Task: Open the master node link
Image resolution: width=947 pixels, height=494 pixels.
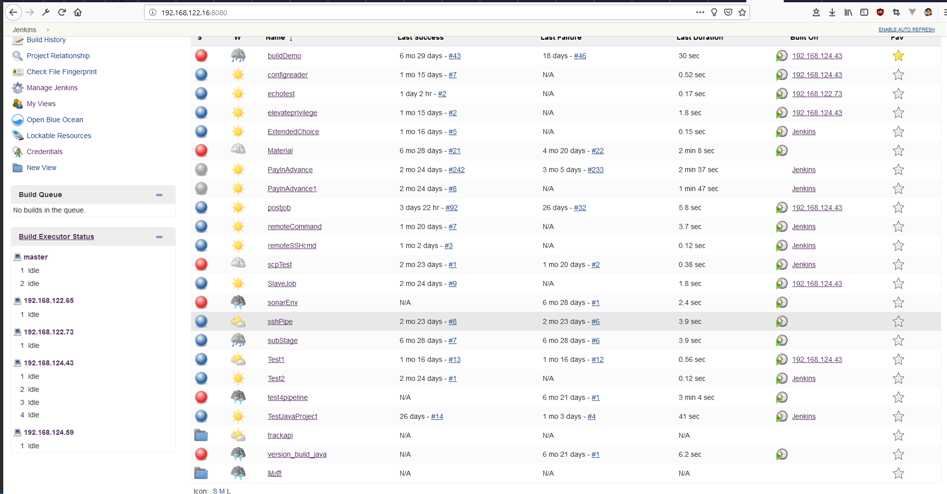Action: pos(35,257)
